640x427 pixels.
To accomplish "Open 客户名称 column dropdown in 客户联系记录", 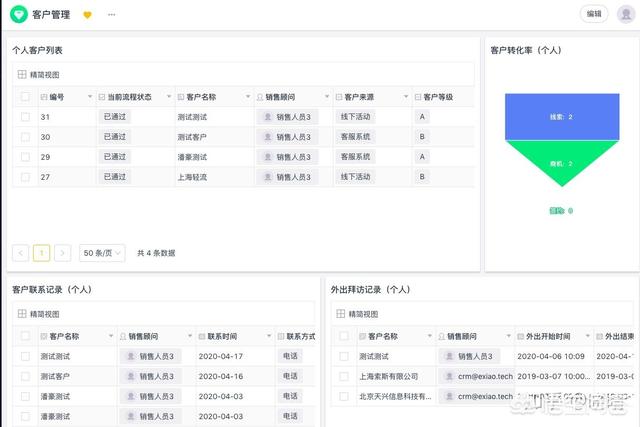I will pos(111,336).
